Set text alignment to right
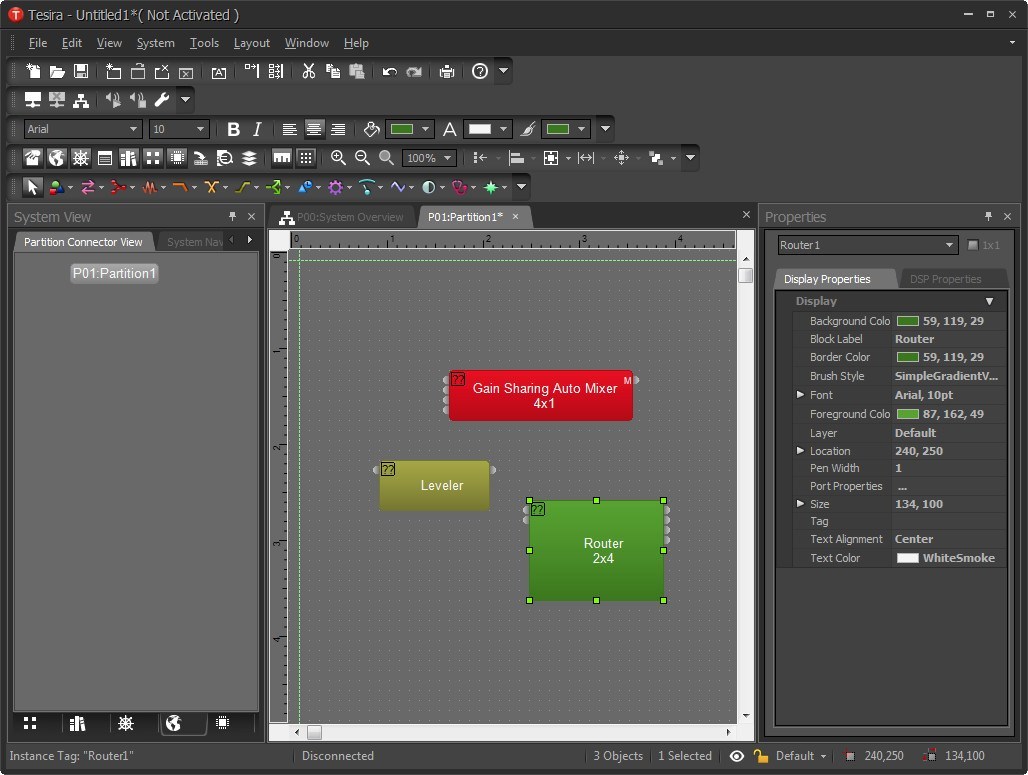The height and width of the screenshot is (775, 1028). click(x=338, y=129)
